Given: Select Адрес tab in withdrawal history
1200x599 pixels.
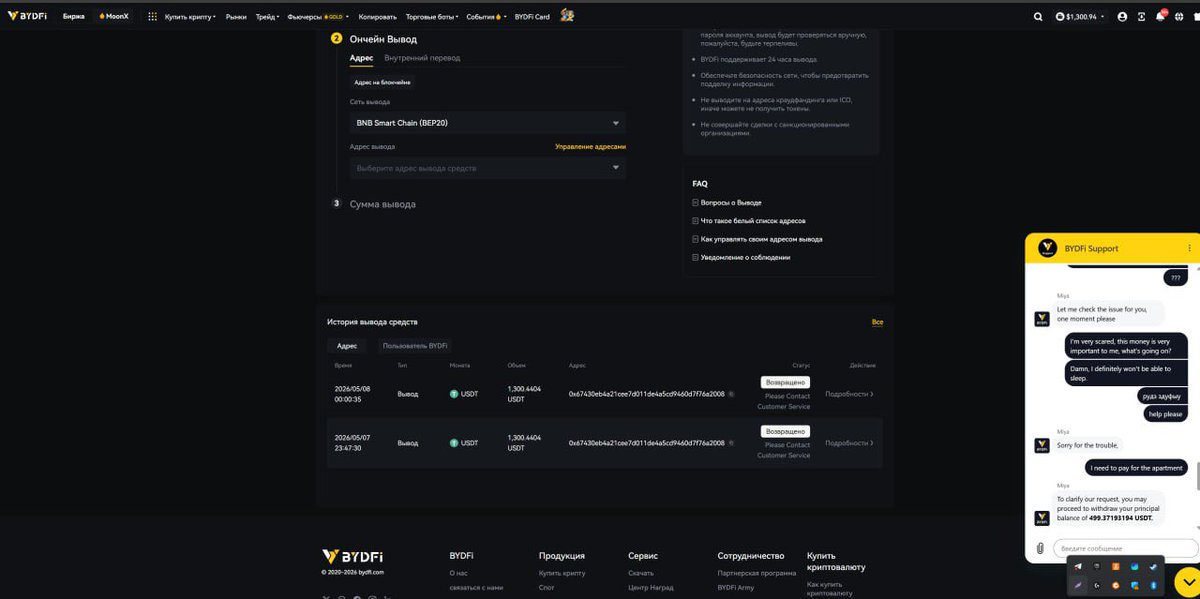Looking at the screenshot, I should click(347, 346).
